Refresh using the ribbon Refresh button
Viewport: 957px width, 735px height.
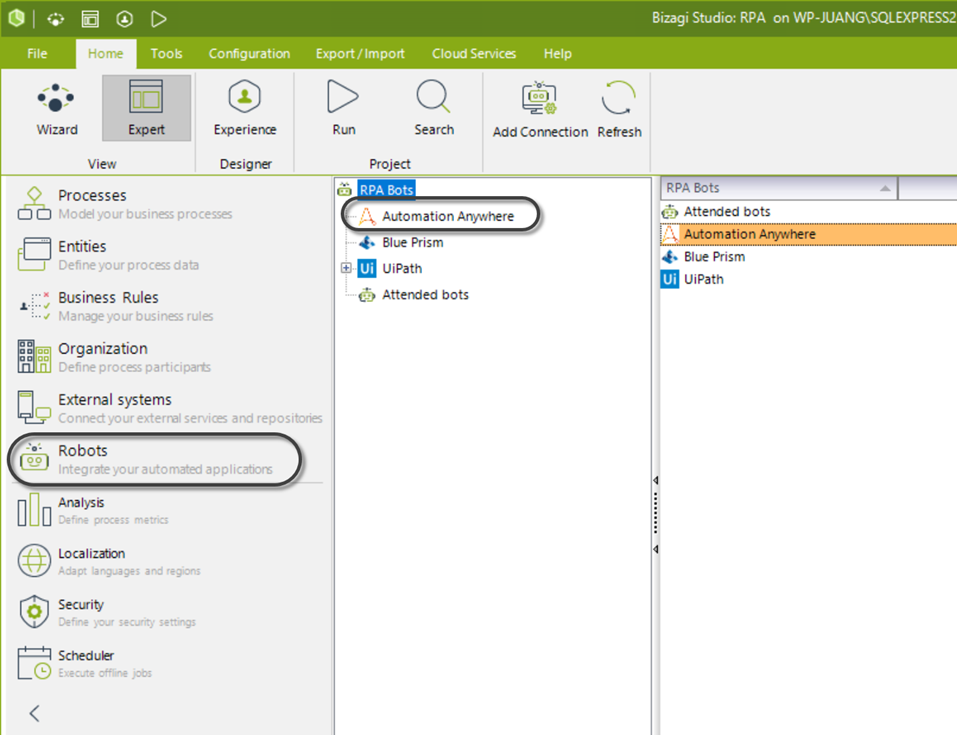click(619, 110)
